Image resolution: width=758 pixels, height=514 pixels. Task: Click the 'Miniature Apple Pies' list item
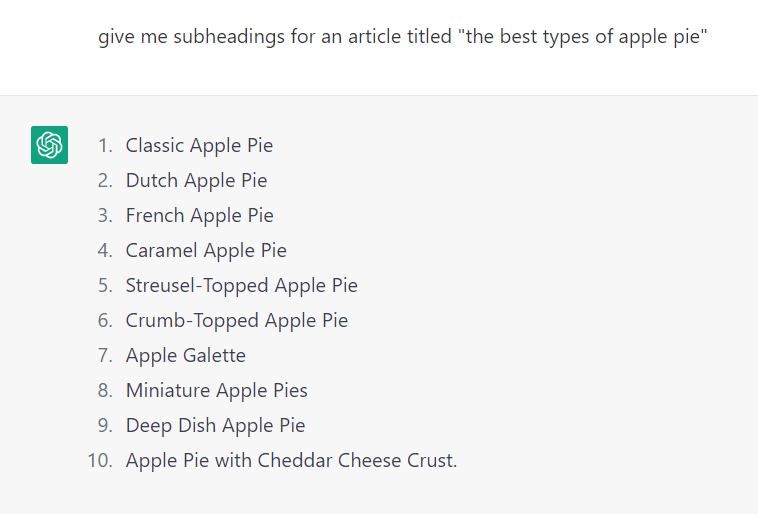click(217, 390)
